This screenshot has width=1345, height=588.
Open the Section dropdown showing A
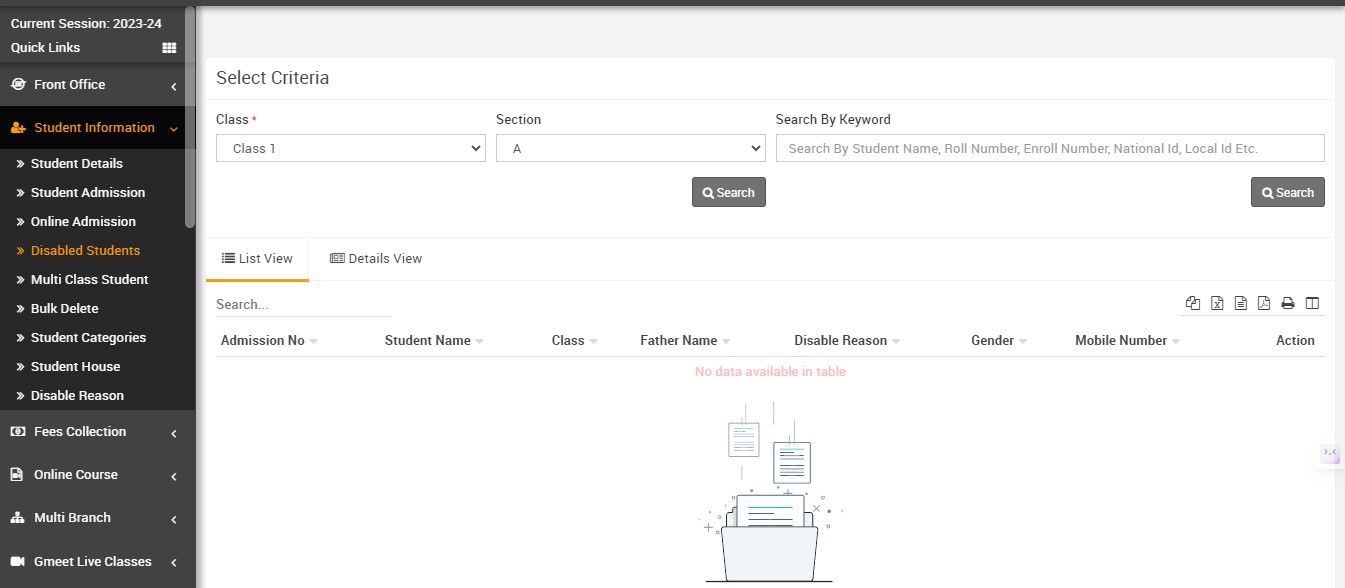point(630,148)
